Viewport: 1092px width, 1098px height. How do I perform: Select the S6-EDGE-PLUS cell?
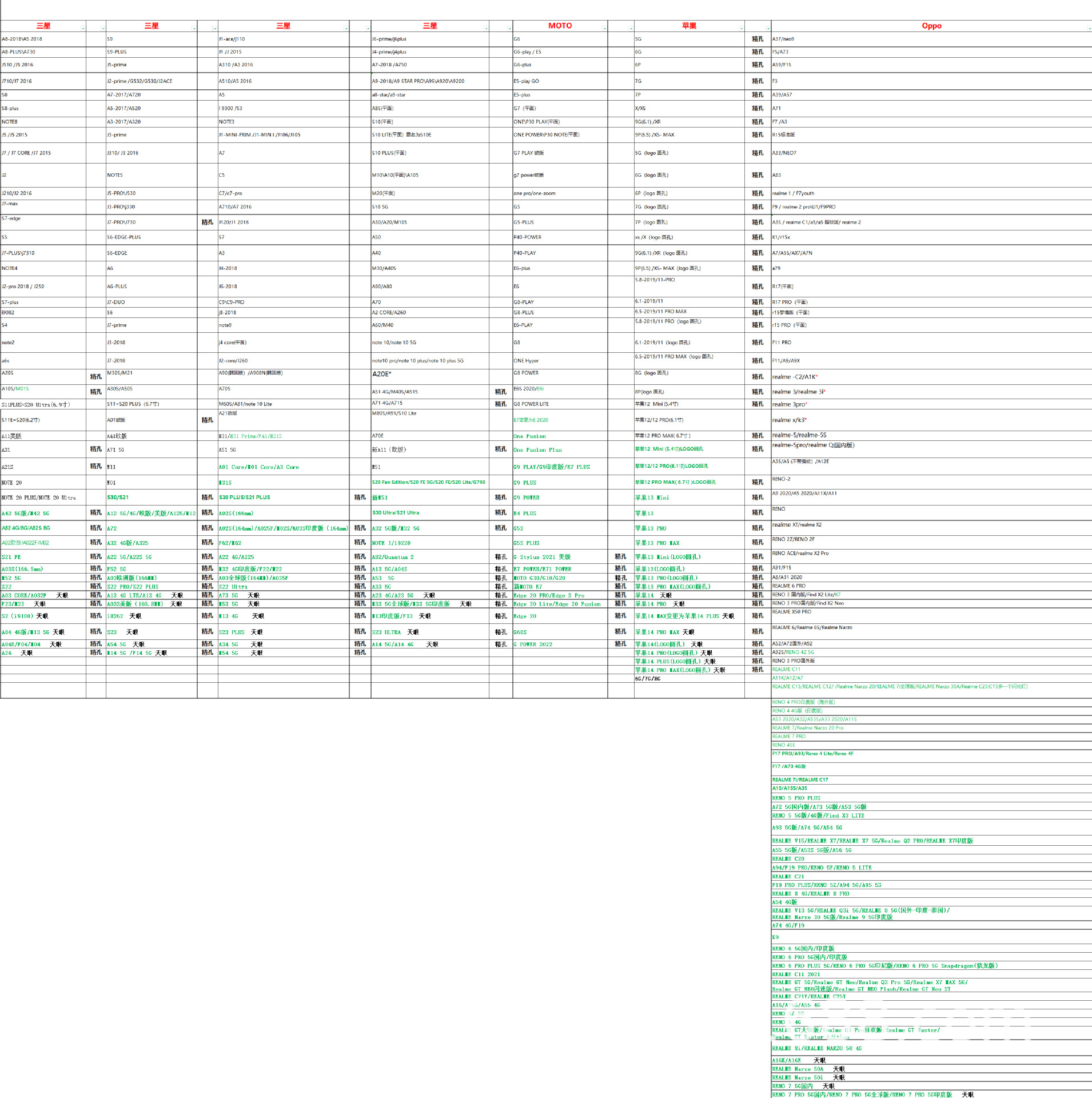click(152, 237)
